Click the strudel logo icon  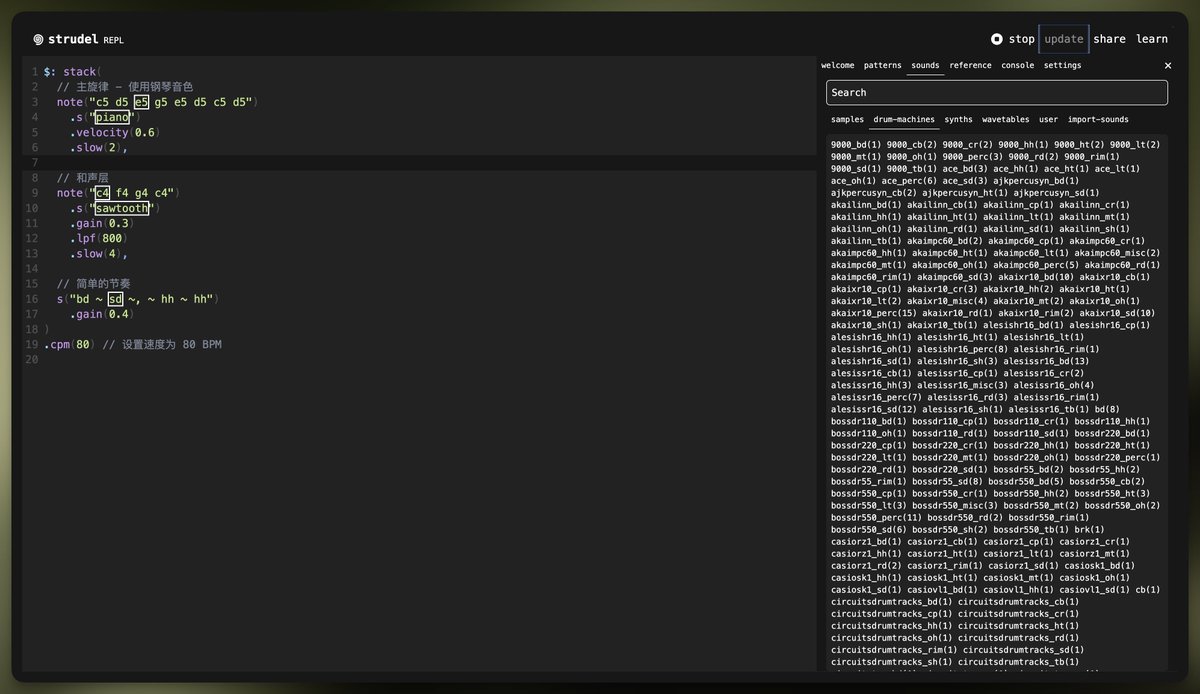[38, 40]
